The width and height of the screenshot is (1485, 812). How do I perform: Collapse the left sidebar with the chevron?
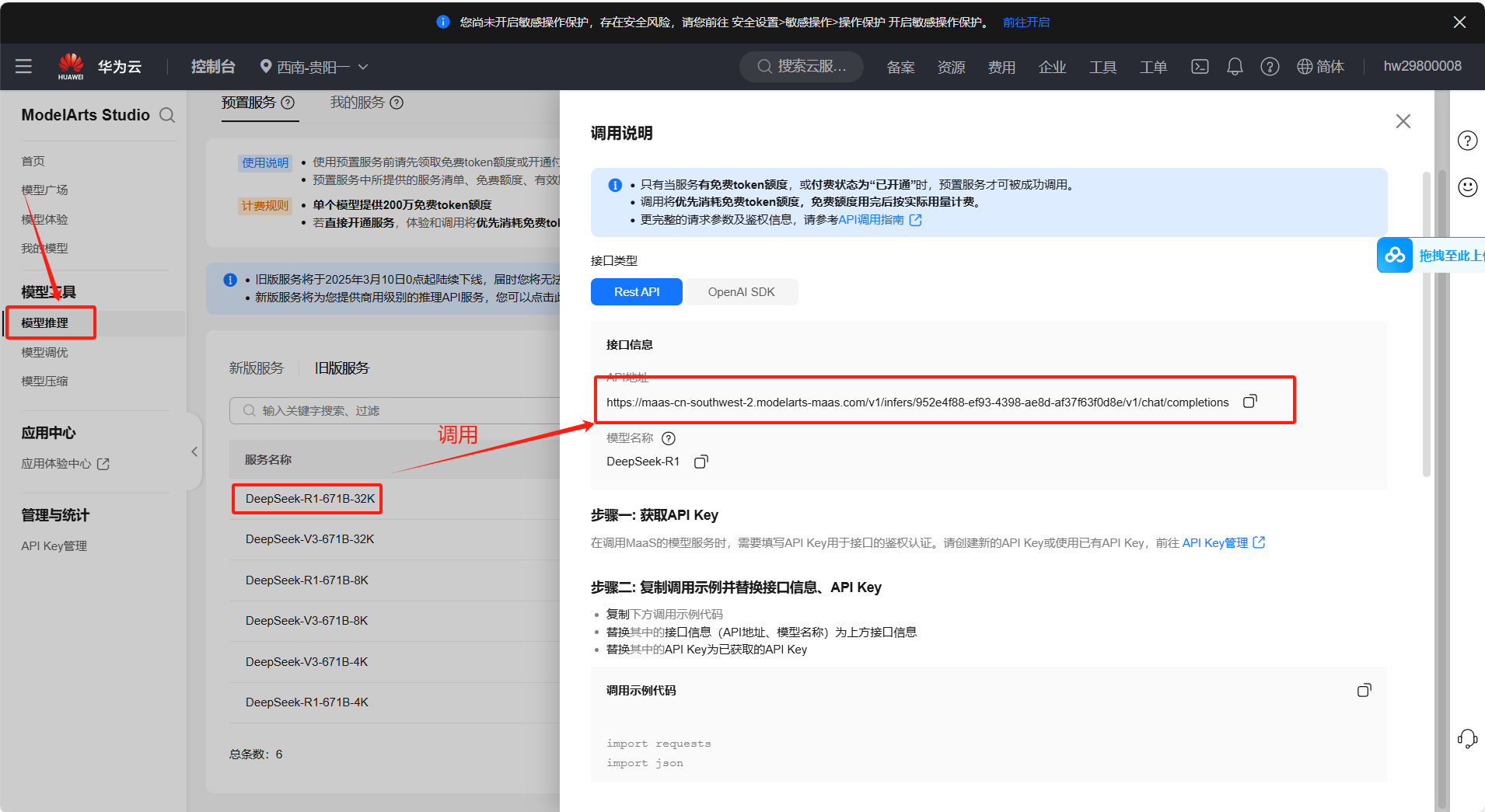click(x=194, y=451)
